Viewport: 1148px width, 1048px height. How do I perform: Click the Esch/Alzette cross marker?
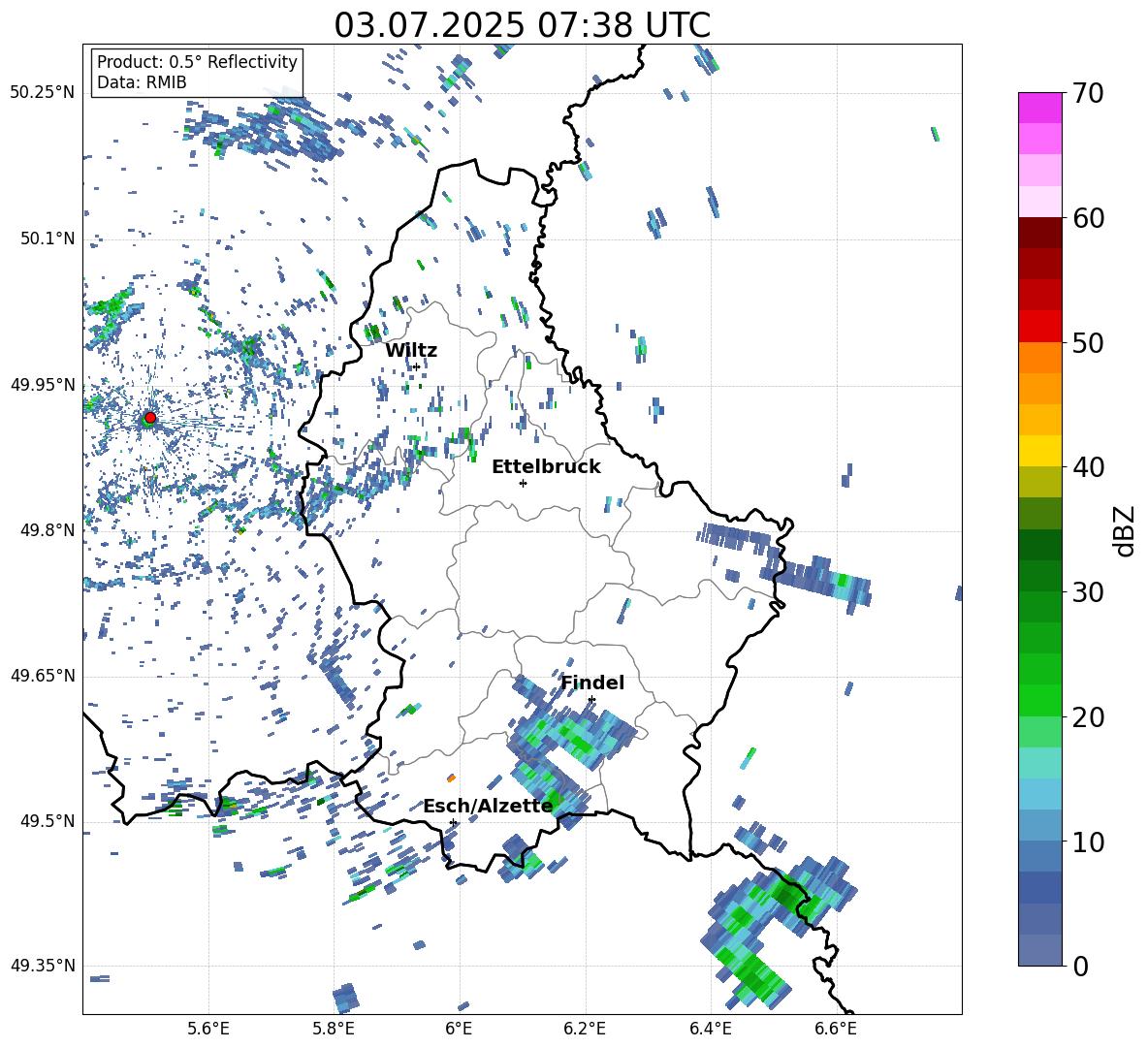tap(453, 822)
